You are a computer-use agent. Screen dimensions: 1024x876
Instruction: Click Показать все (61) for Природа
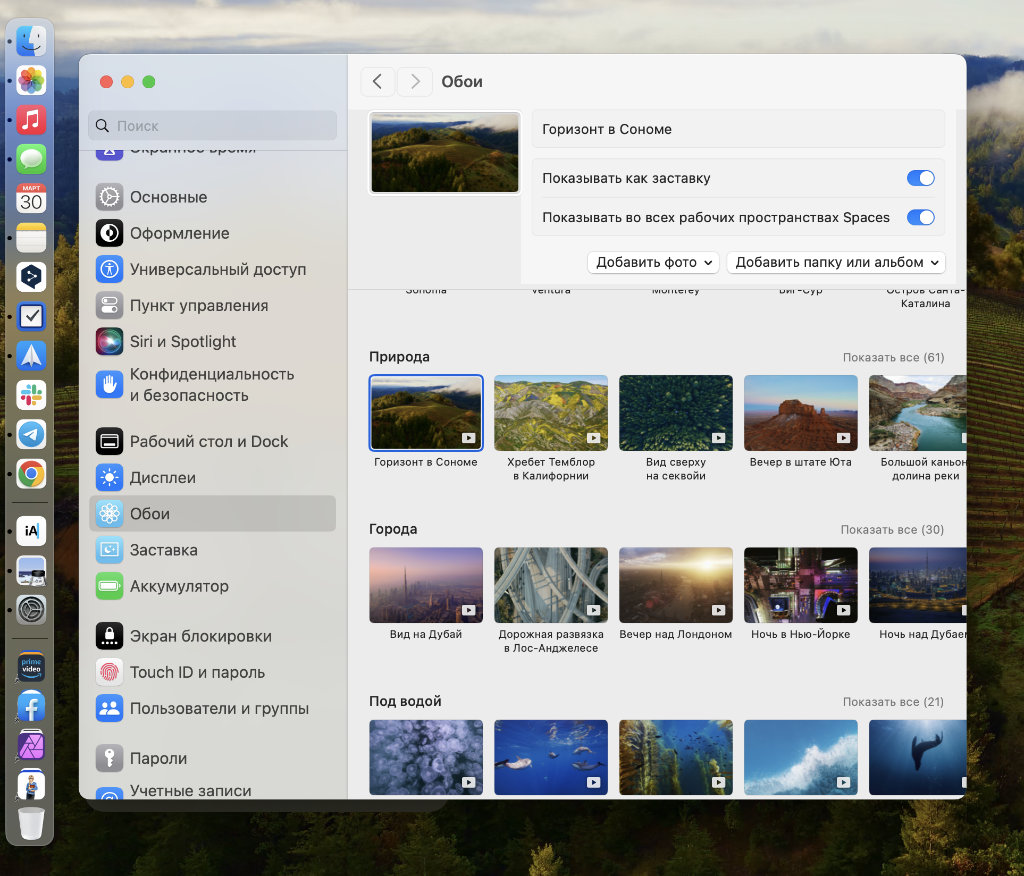[892, 357]
